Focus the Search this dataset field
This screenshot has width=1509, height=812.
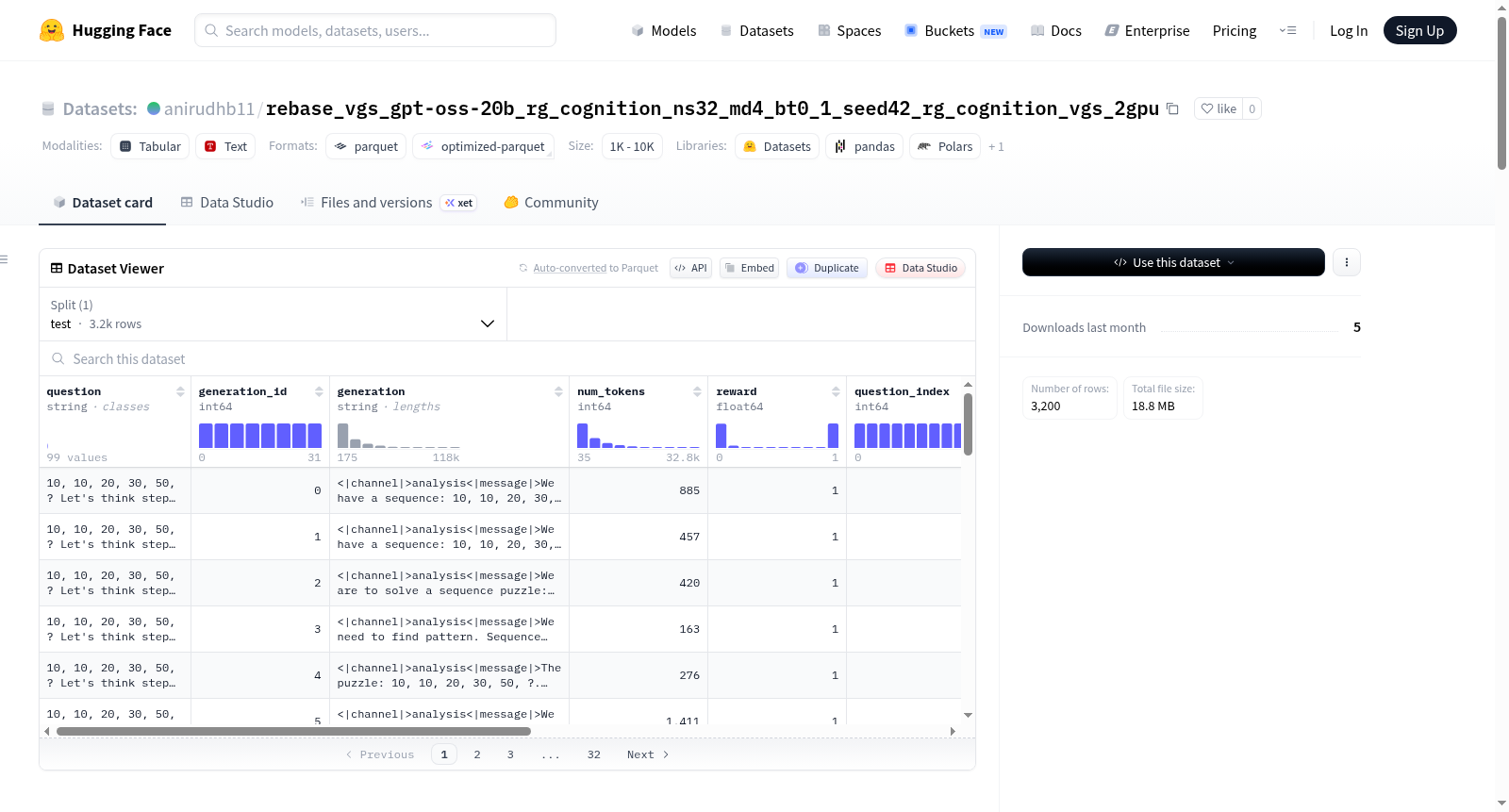tap(507, 358)
